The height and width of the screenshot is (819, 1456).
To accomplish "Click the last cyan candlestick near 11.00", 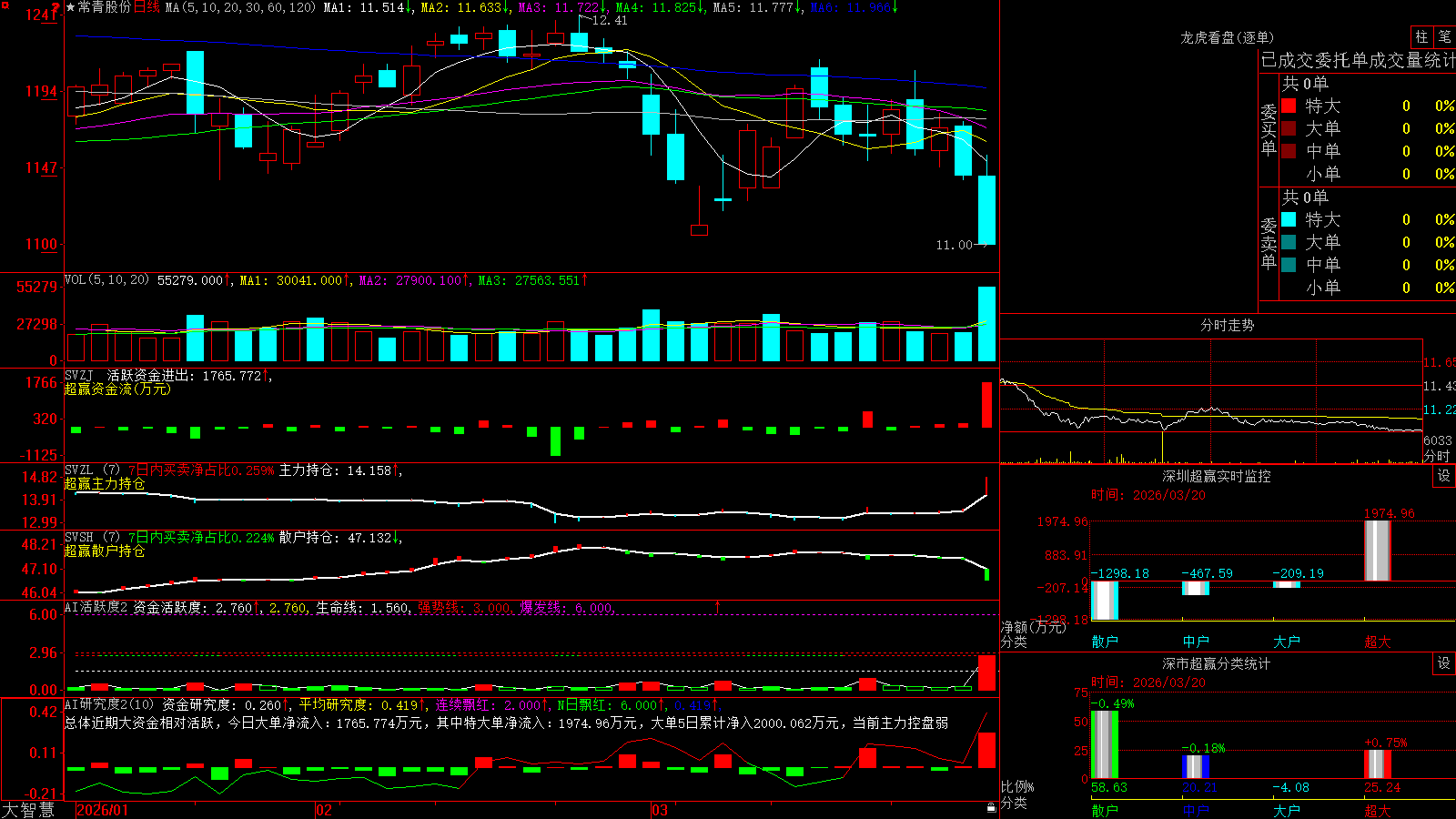I will 986,210.
